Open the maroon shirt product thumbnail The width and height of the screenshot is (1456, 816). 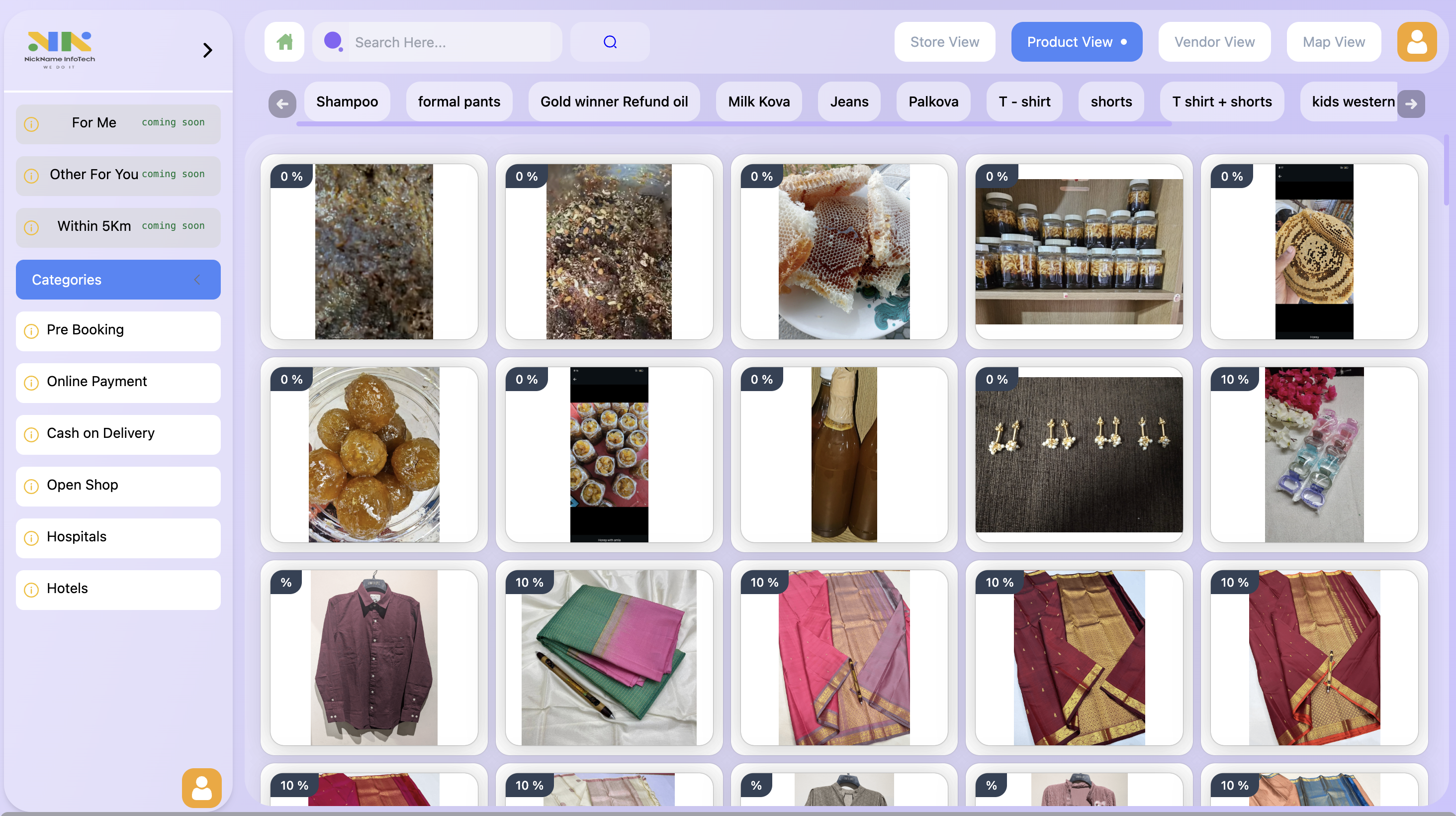tap(374, 656)
